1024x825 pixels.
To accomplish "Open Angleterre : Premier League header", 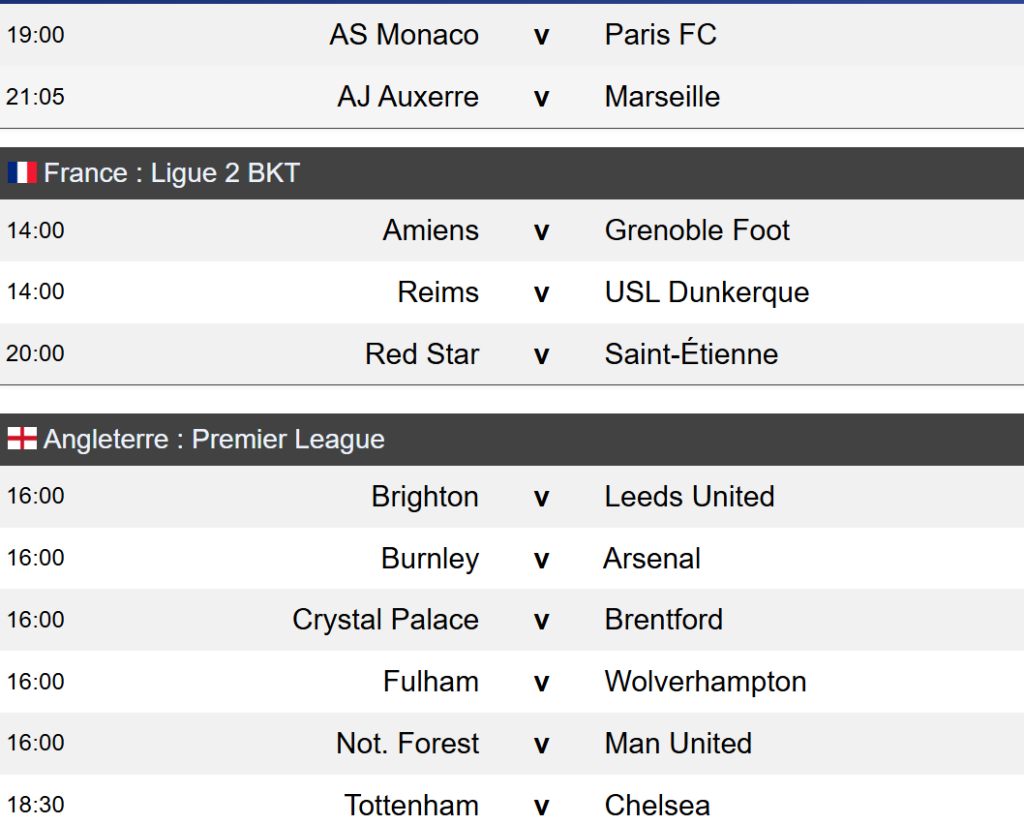I will [214, 439].
